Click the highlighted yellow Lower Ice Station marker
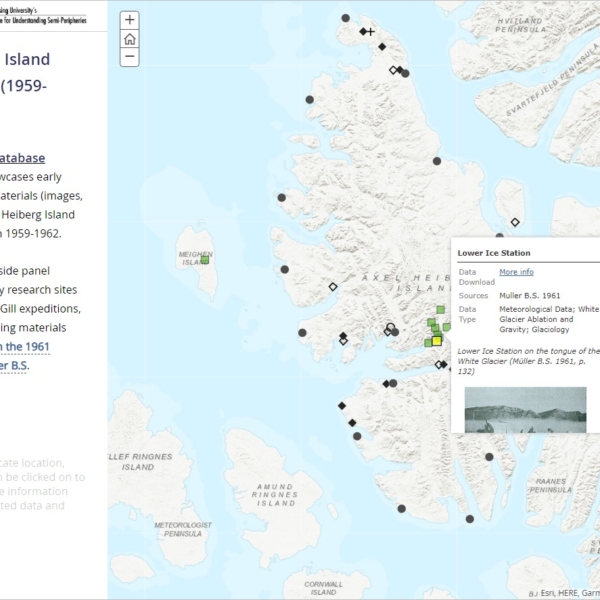 coord(437,341)
